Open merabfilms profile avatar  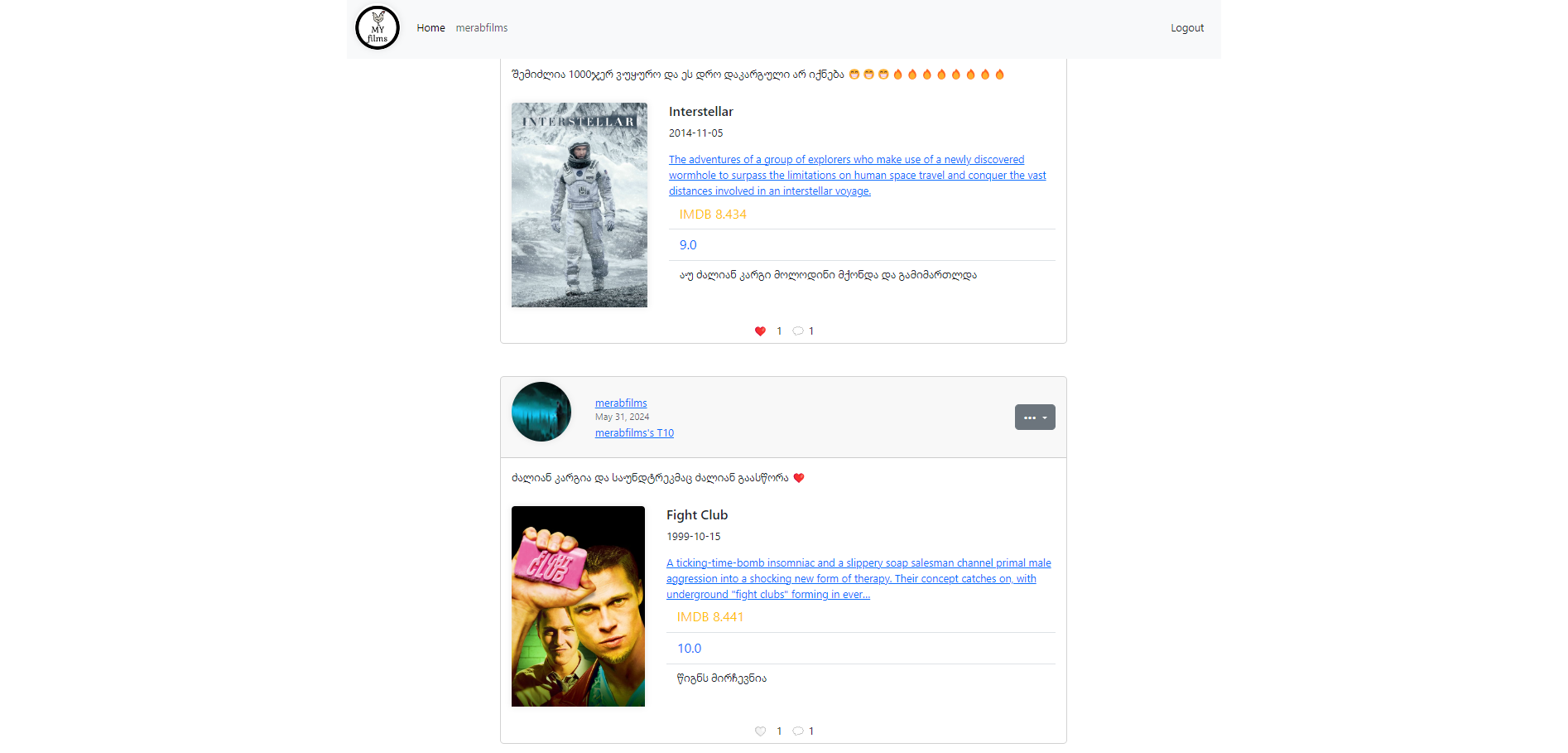541,412
